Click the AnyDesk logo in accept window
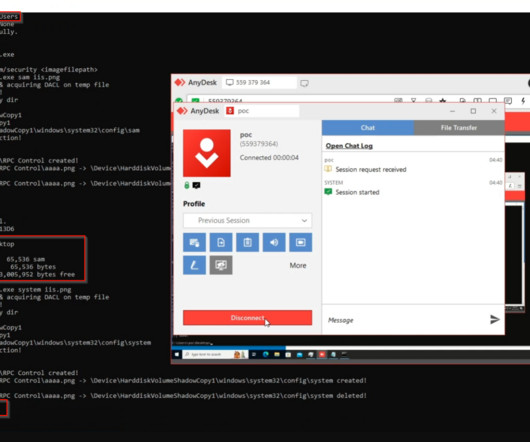Viewport: 530px width, 442px height. [x=182, y=111]
